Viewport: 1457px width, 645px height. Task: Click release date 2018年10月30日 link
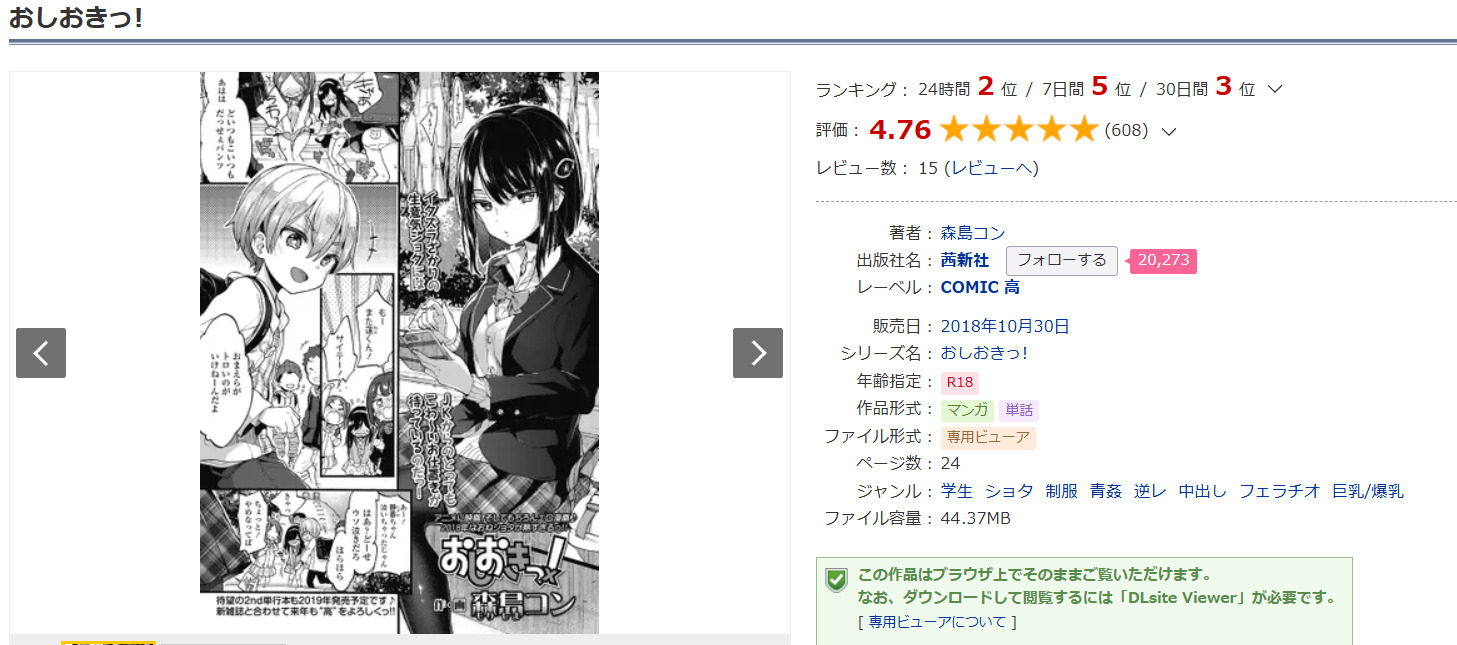(x=1005, y=326)
